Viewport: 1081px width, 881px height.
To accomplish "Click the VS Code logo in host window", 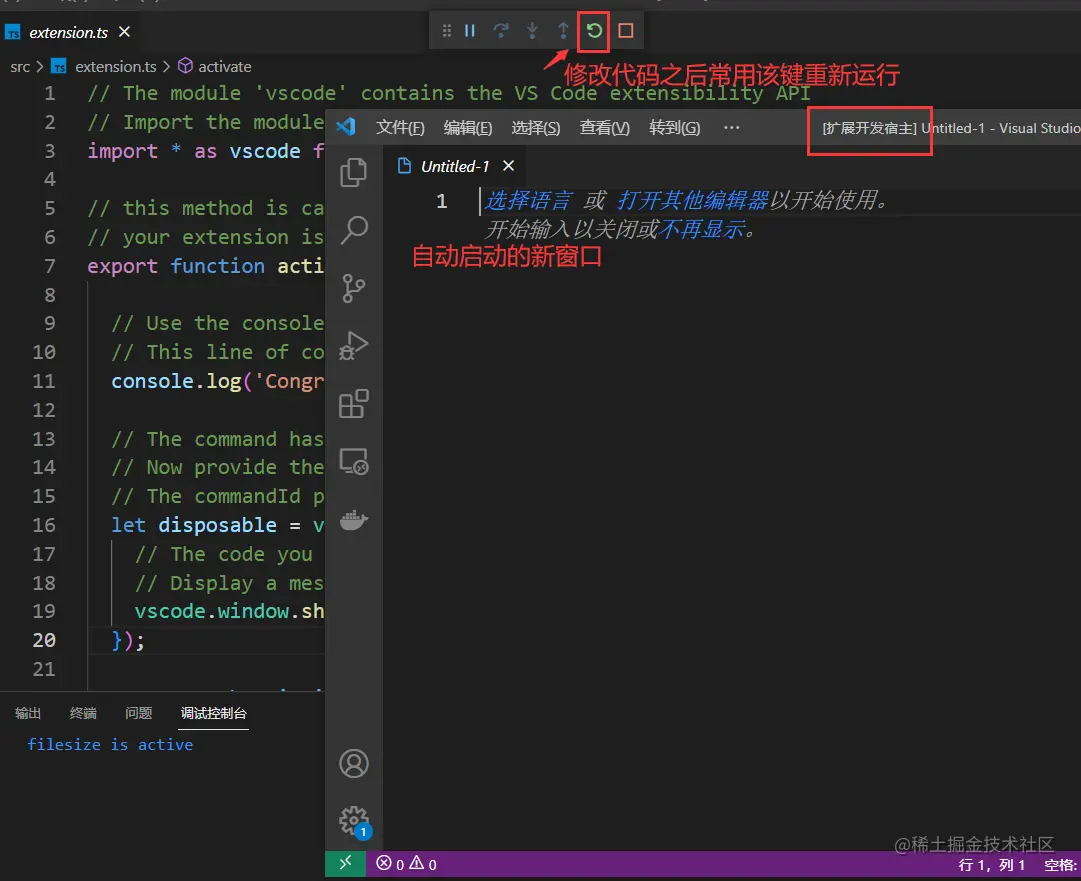I will (345, 127).
